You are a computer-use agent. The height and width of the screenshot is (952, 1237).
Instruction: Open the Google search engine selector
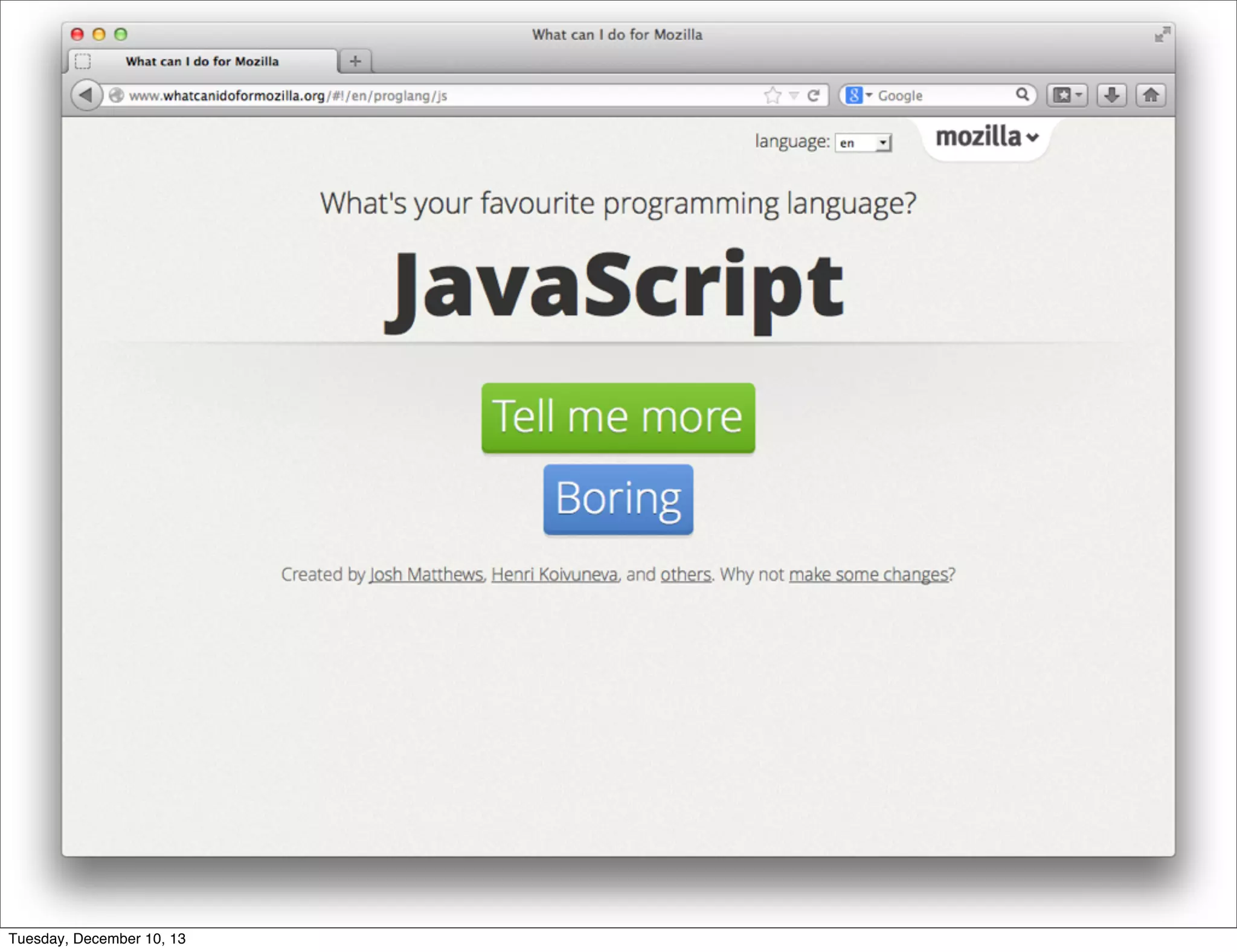point(858,95)
